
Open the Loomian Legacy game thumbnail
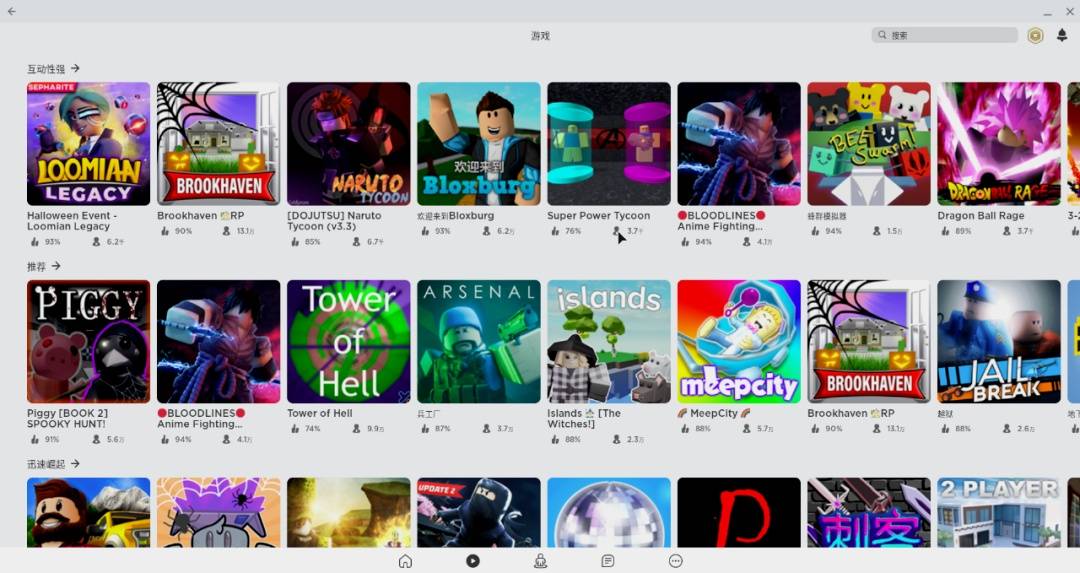[x=88, y=144]
